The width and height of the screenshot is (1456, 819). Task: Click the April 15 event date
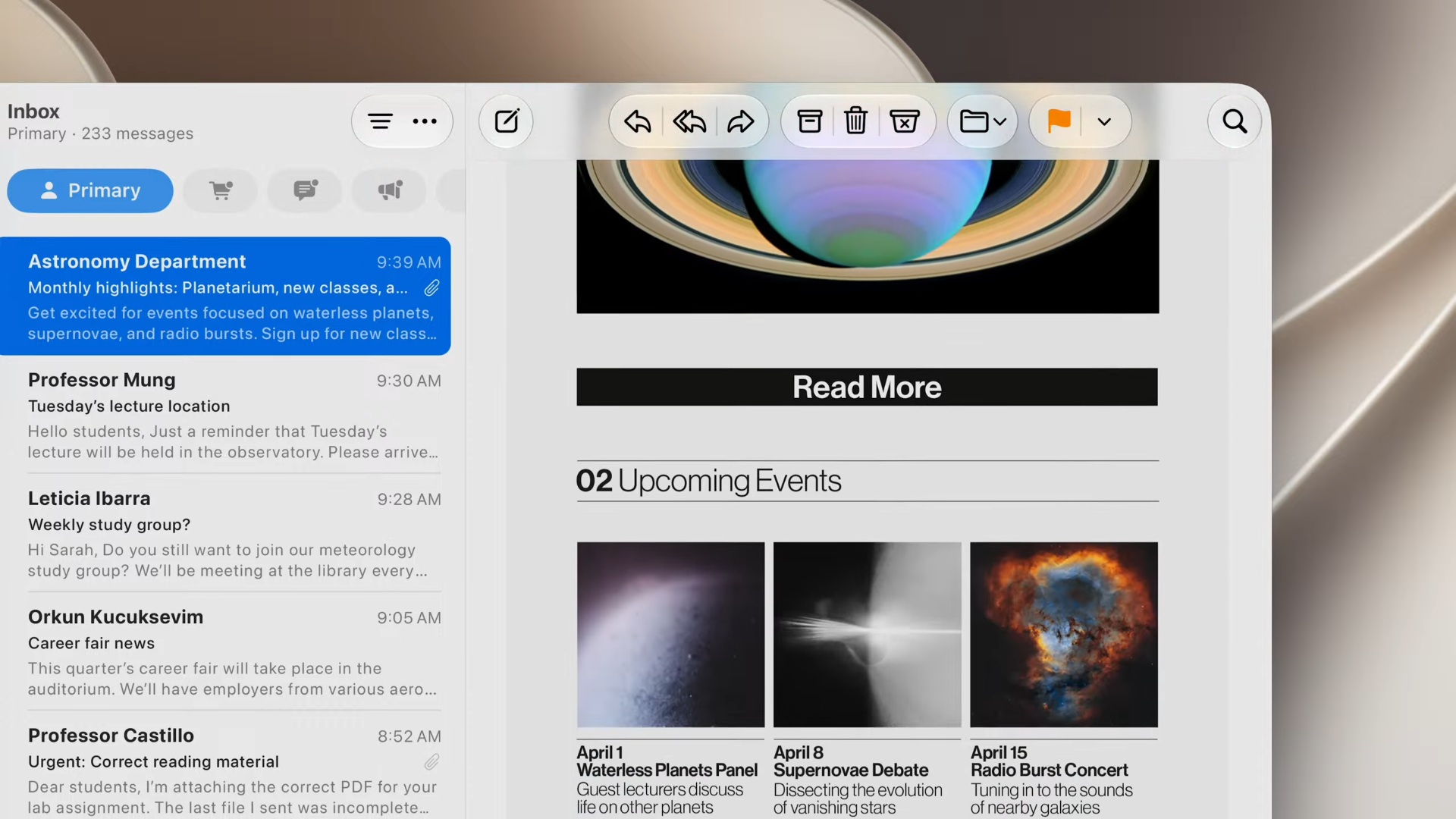(999, 752)
